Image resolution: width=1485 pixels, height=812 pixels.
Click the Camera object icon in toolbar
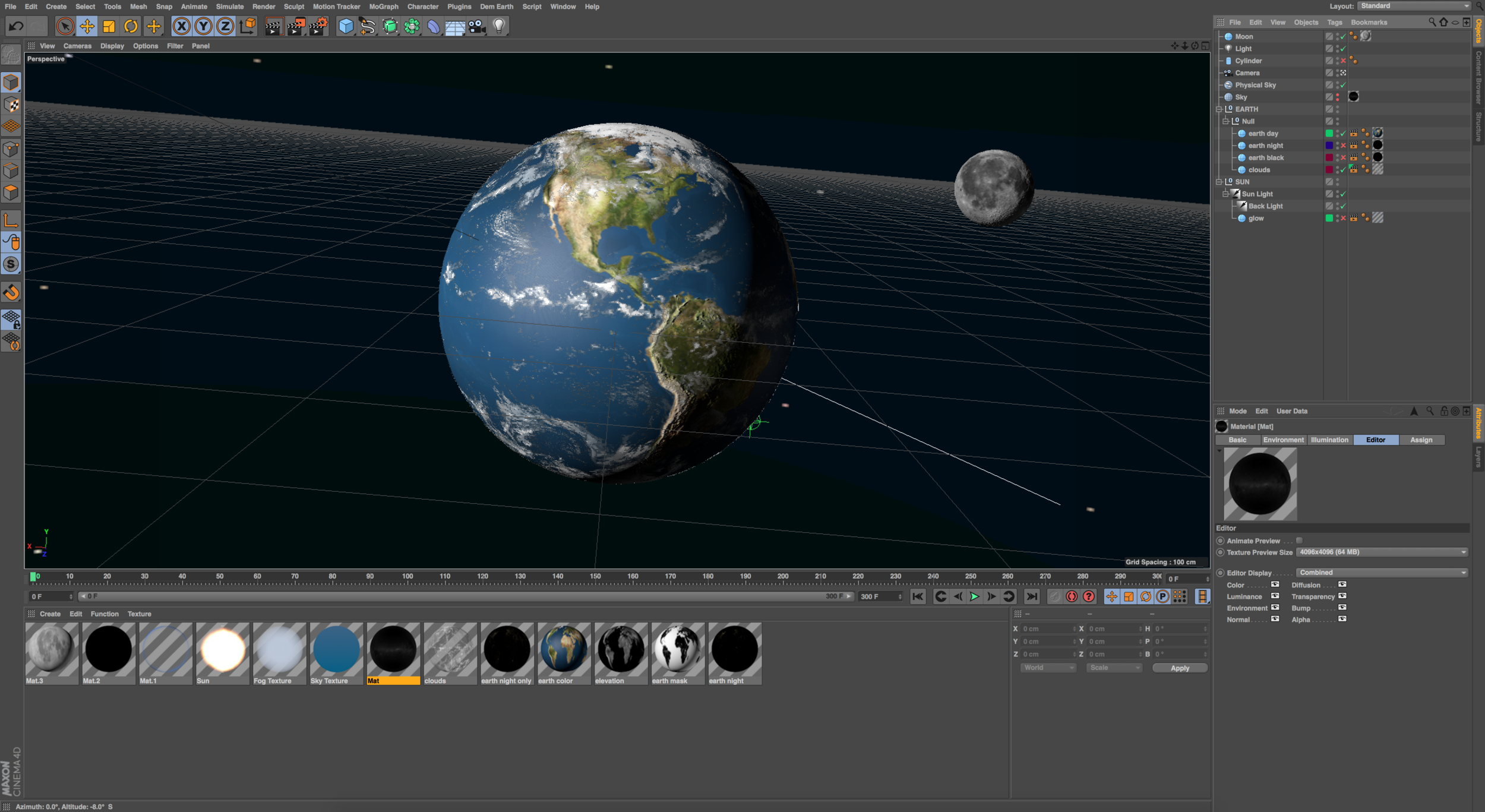click(476, 26)
